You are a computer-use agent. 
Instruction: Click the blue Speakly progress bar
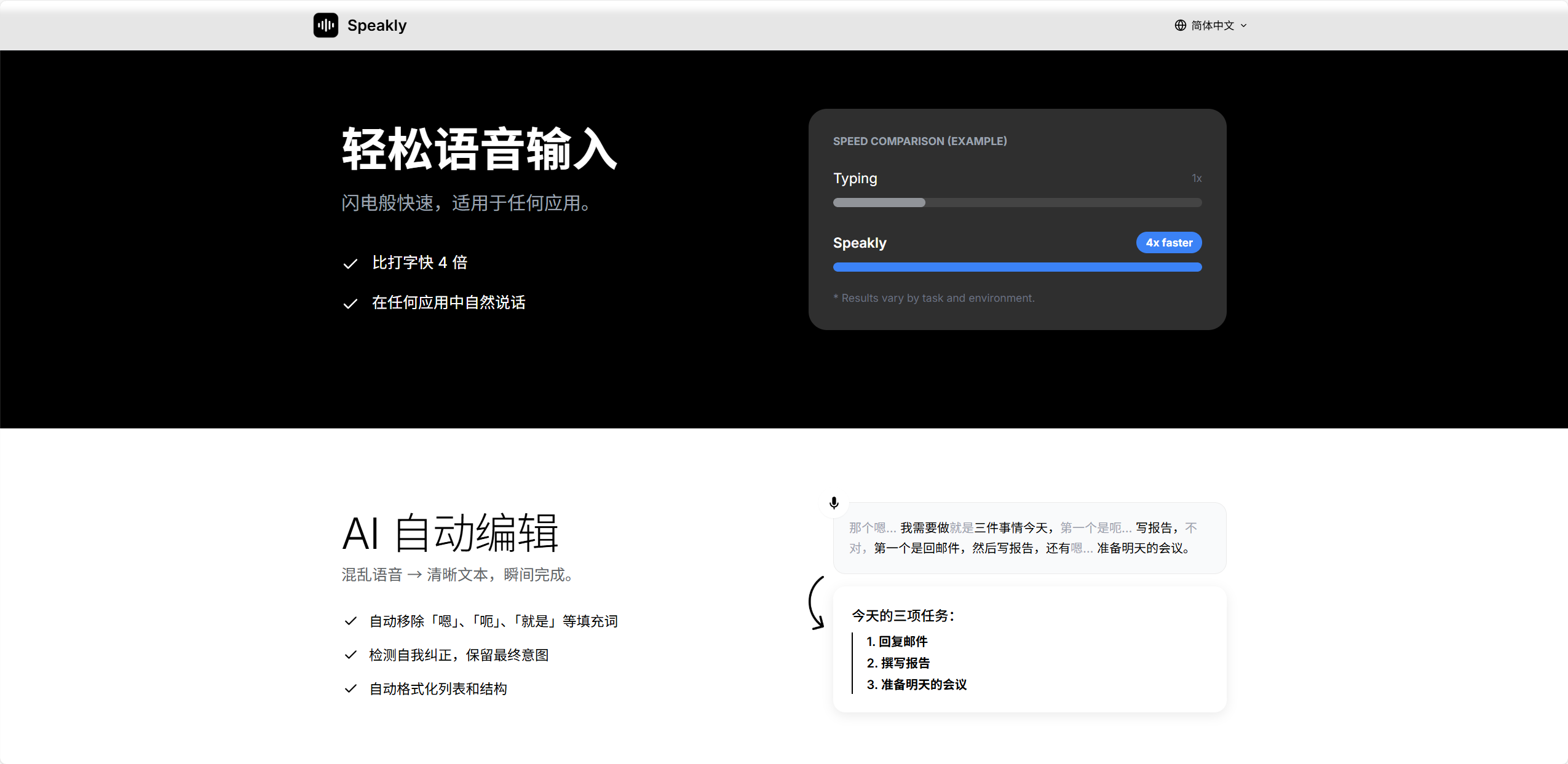[x=1017, y=267]
